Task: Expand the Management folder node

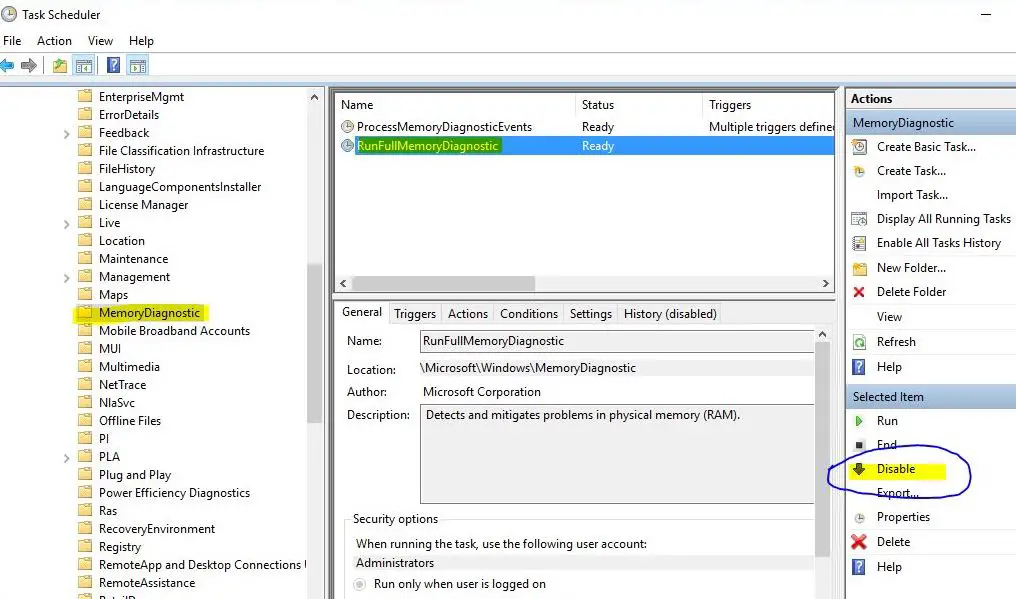Action: pos(66,278)
